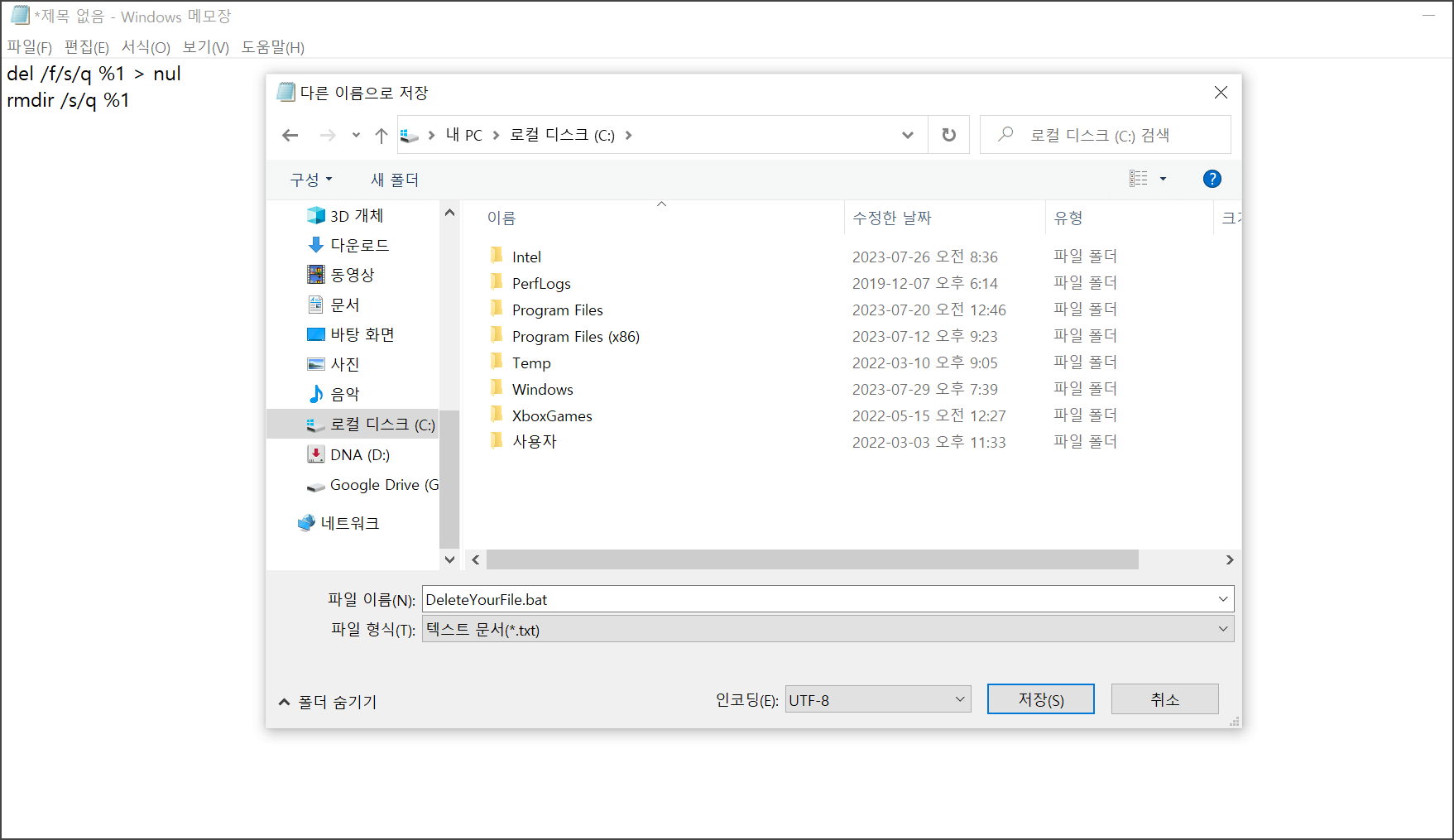Click the XboxGames folder icon
The height and width of the screenshot is (840, 1454).
coord(497,415)
